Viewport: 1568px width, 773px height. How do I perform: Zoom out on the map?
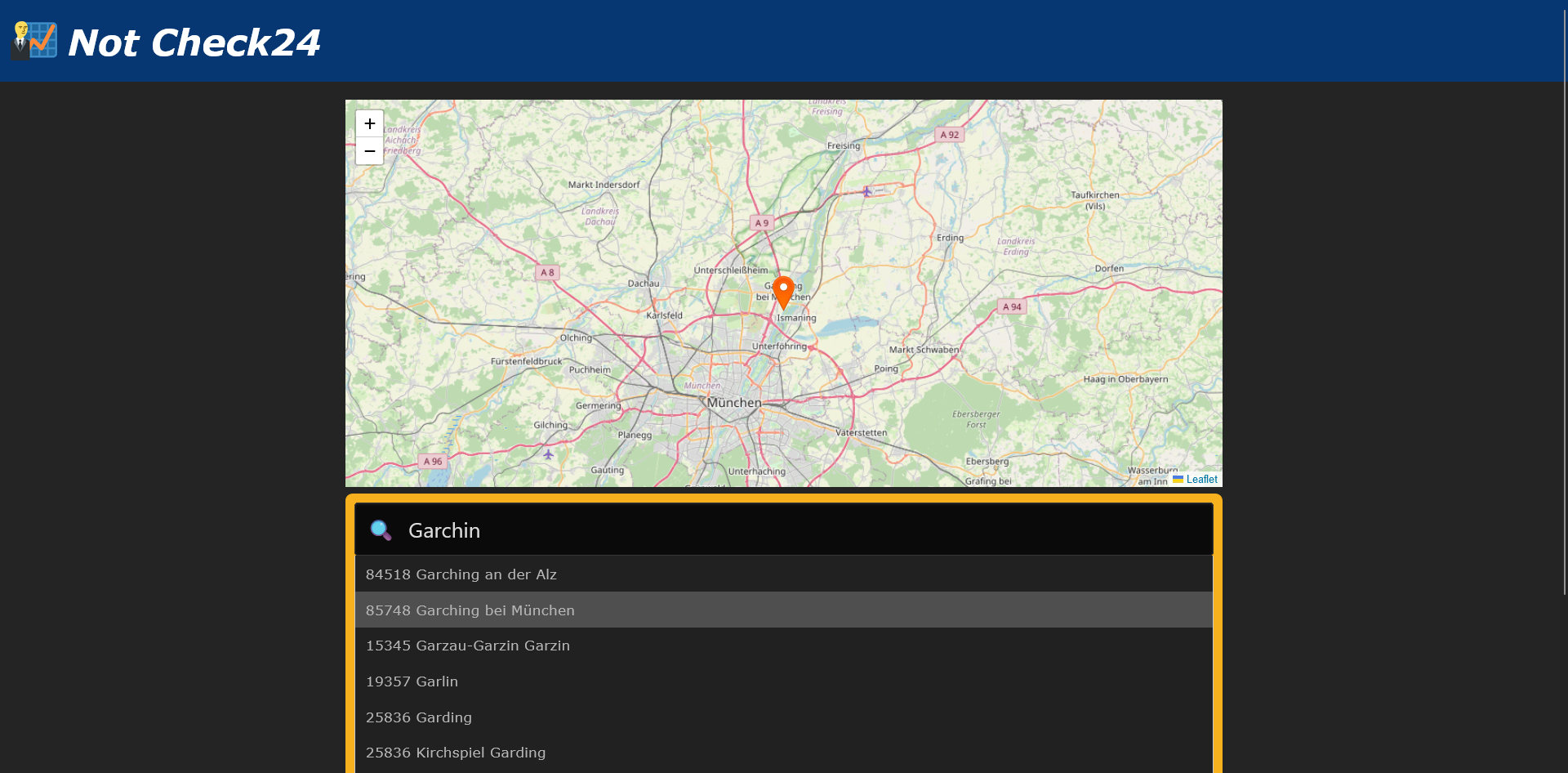[369, 151]
